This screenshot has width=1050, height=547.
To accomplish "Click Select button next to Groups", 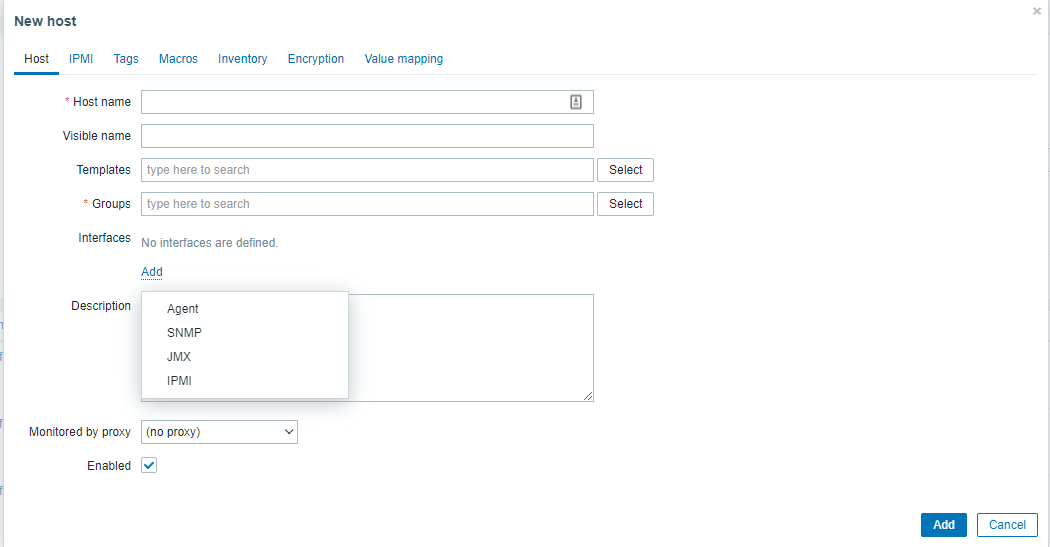I will (625, 204).
